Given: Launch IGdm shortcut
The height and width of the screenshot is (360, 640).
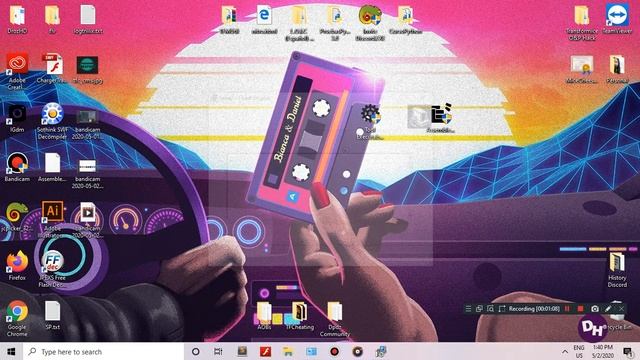Looking at the screenshot, I should point(17,118).
